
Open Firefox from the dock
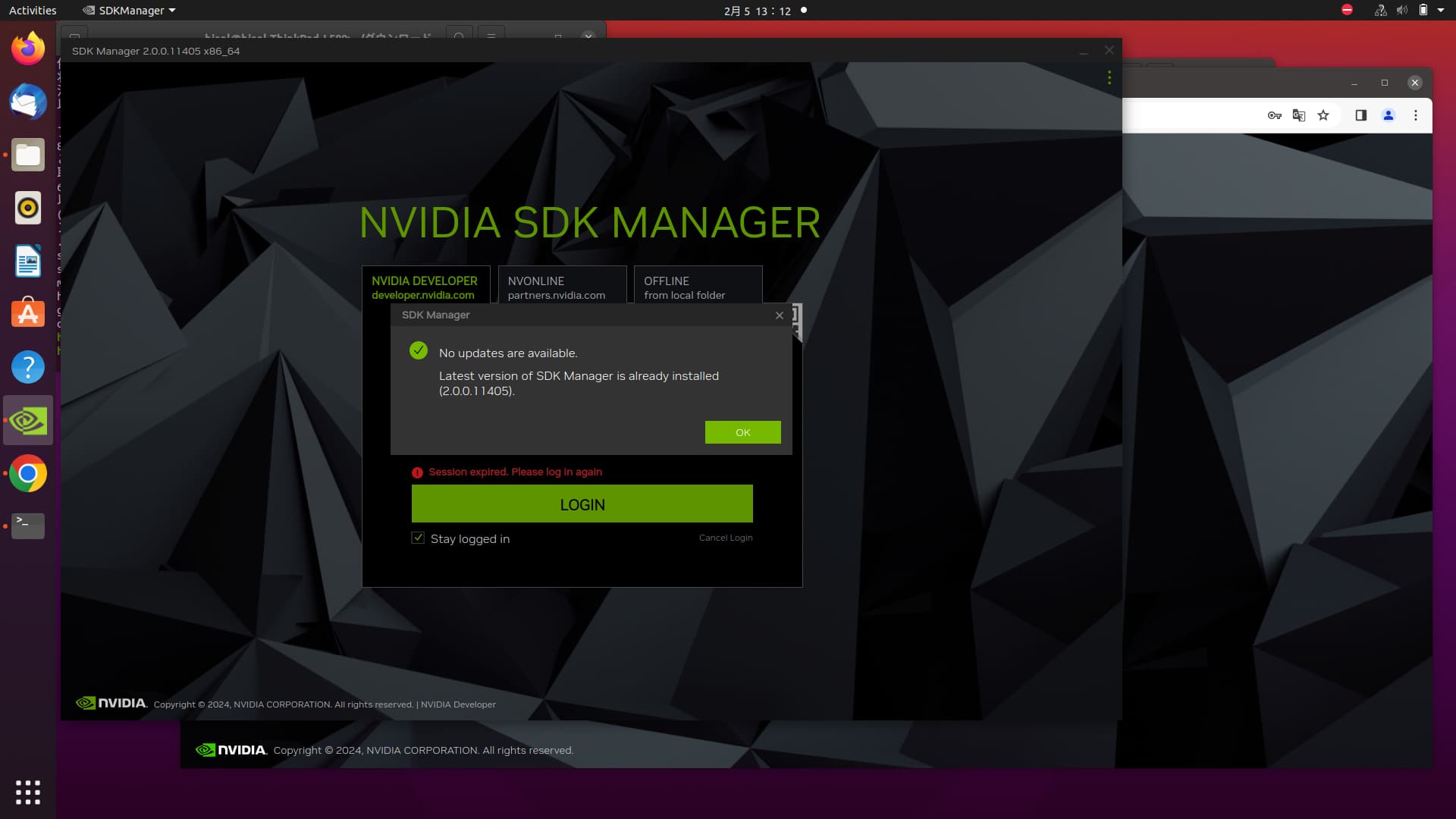click(28, 49)
